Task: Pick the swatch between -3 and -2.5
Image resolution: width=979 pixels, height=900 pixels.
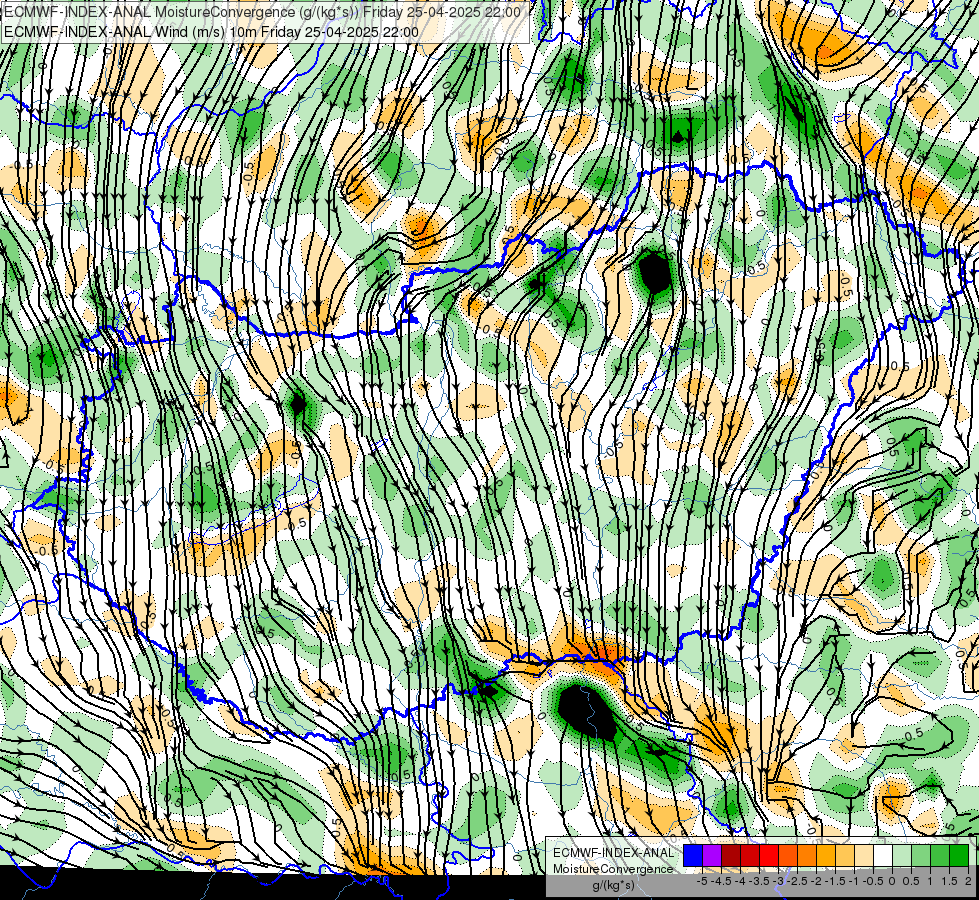Action: pos(788,856)
